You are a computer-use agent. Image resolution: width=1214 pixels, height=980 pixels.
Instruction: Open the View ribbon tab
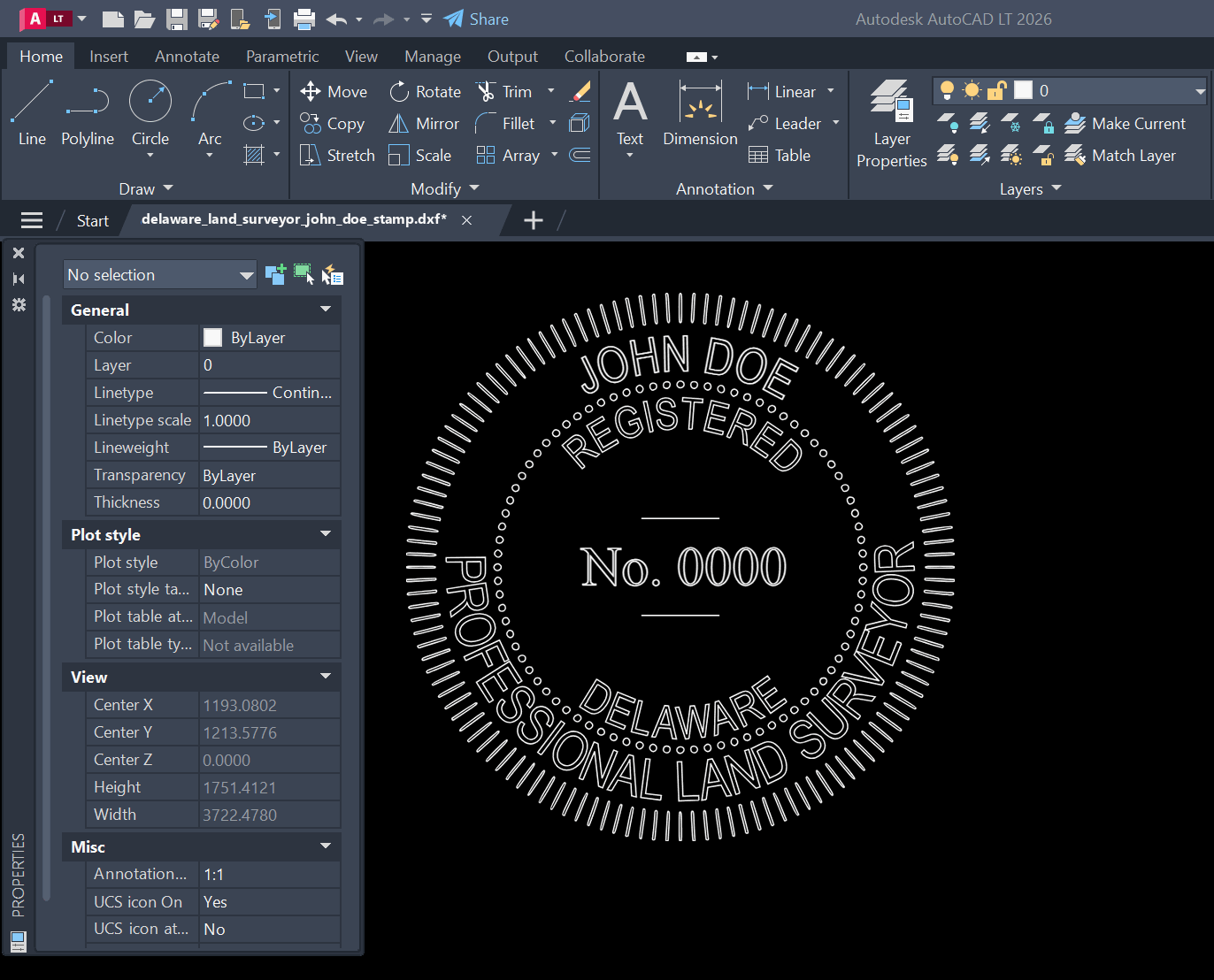[x=361, y=56]
